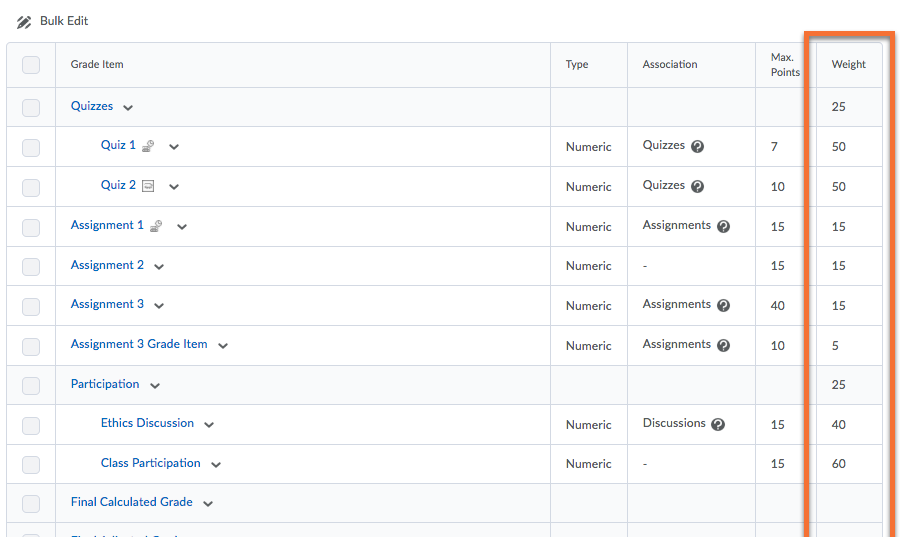This screenshot has height=537, width=912.
Task: Tick the checkbox for Quiz 1 row
Action: point(31,147)
